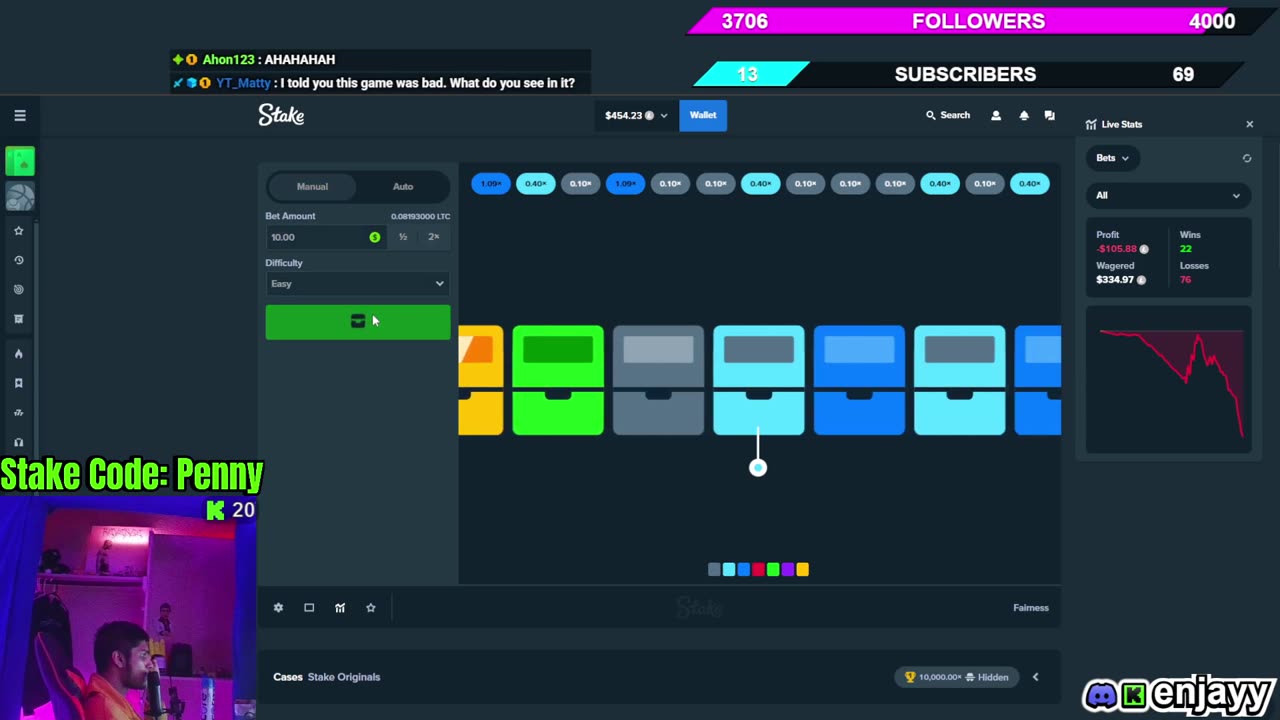Switch to Auto betting mode

[403, 186]
